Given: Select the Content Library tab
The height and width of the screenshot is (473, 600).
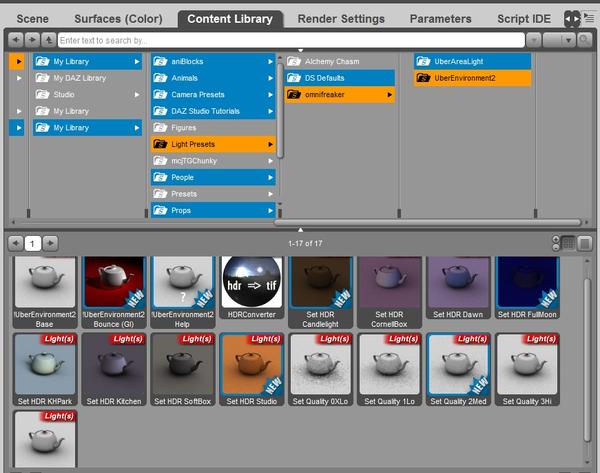Looking at the screenshot, I should [230, 19].
